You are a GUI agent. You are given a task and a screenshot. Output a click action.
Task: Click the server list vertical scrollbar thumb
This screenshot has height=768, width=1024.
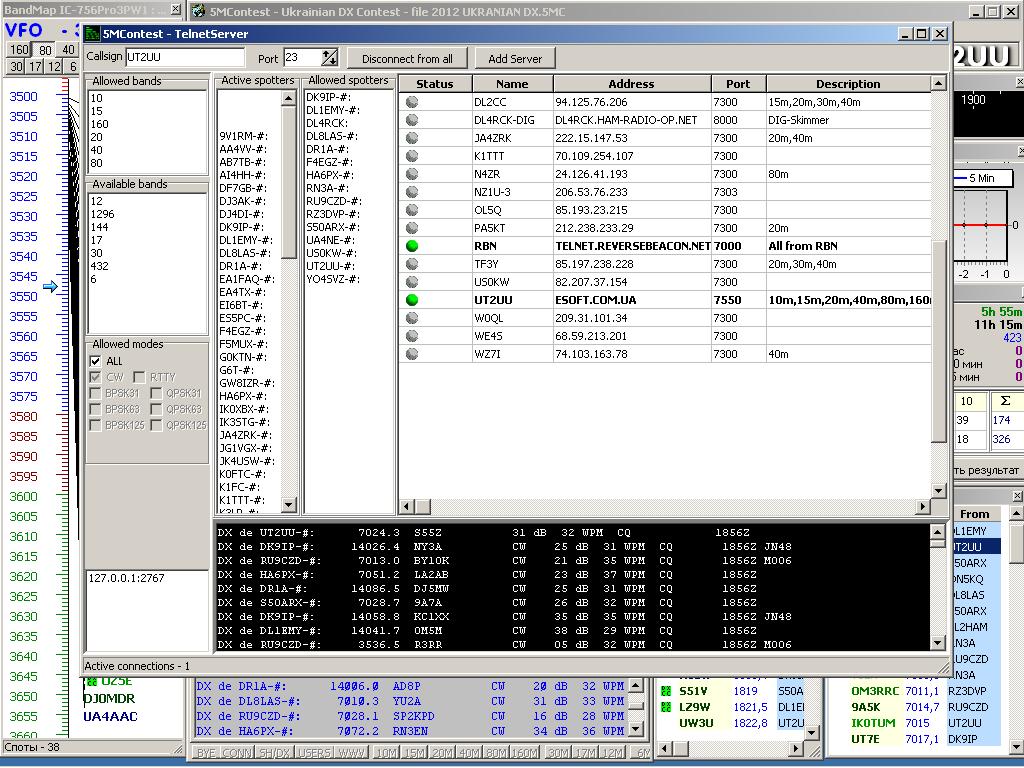pyautogui.click(x=938, y=340)
